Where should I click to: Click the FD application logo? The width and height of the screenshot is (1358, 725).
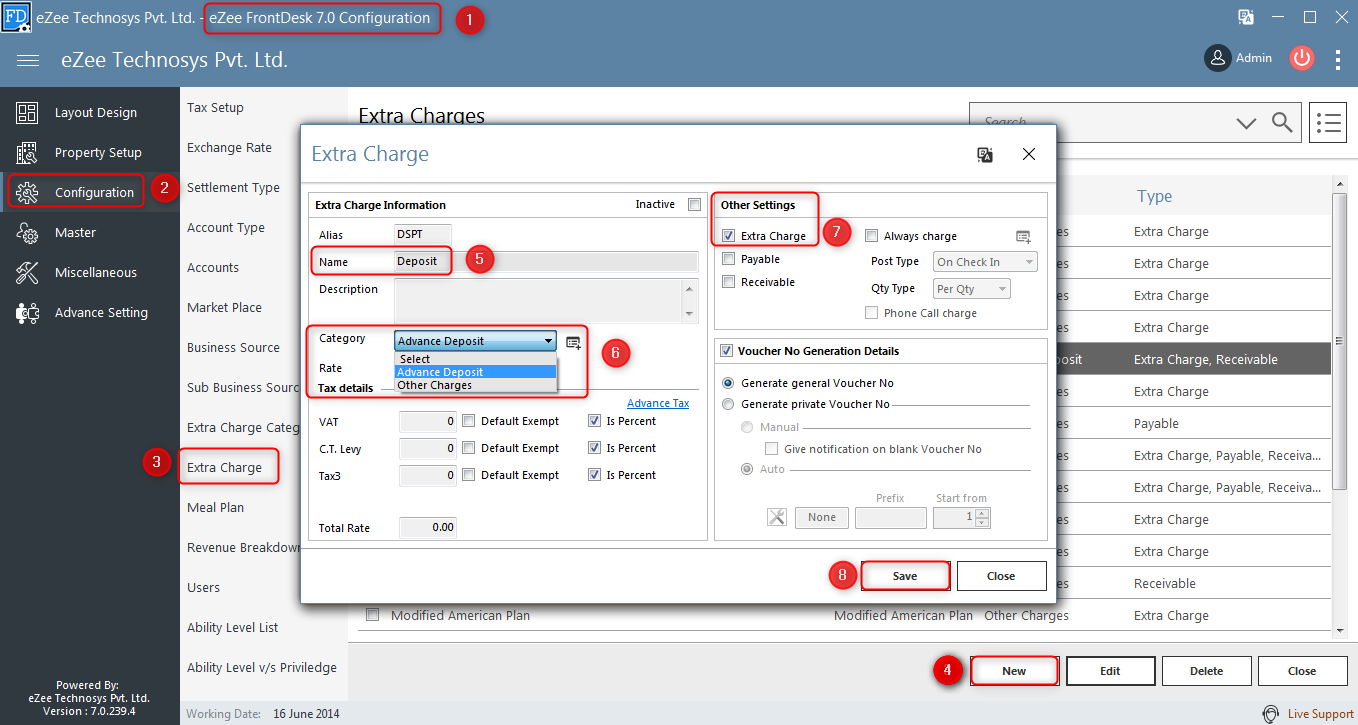pyautogui.click(x=17, y=17)
